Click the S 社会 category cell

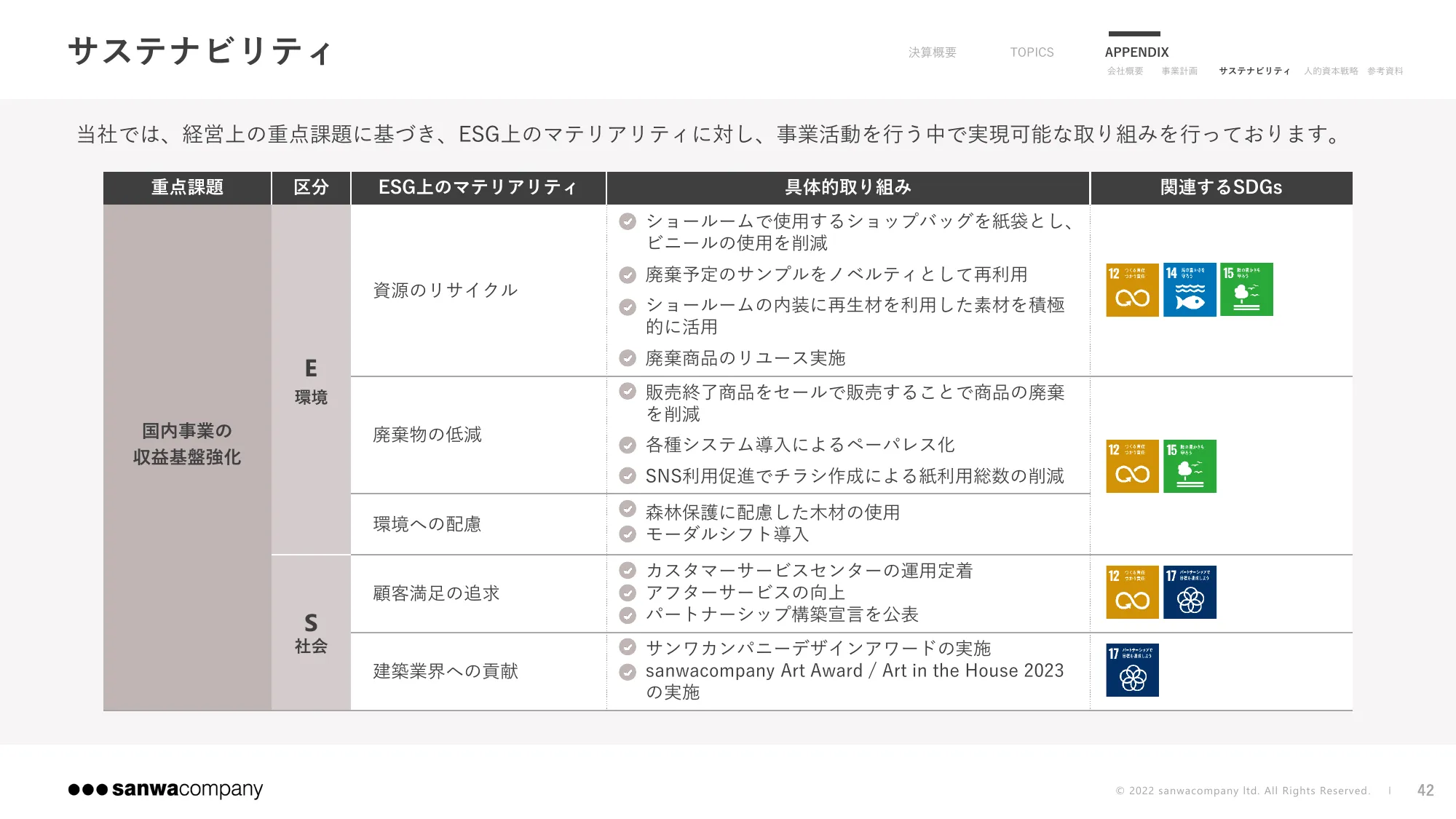pyautogui.click(x=311, y=633)
